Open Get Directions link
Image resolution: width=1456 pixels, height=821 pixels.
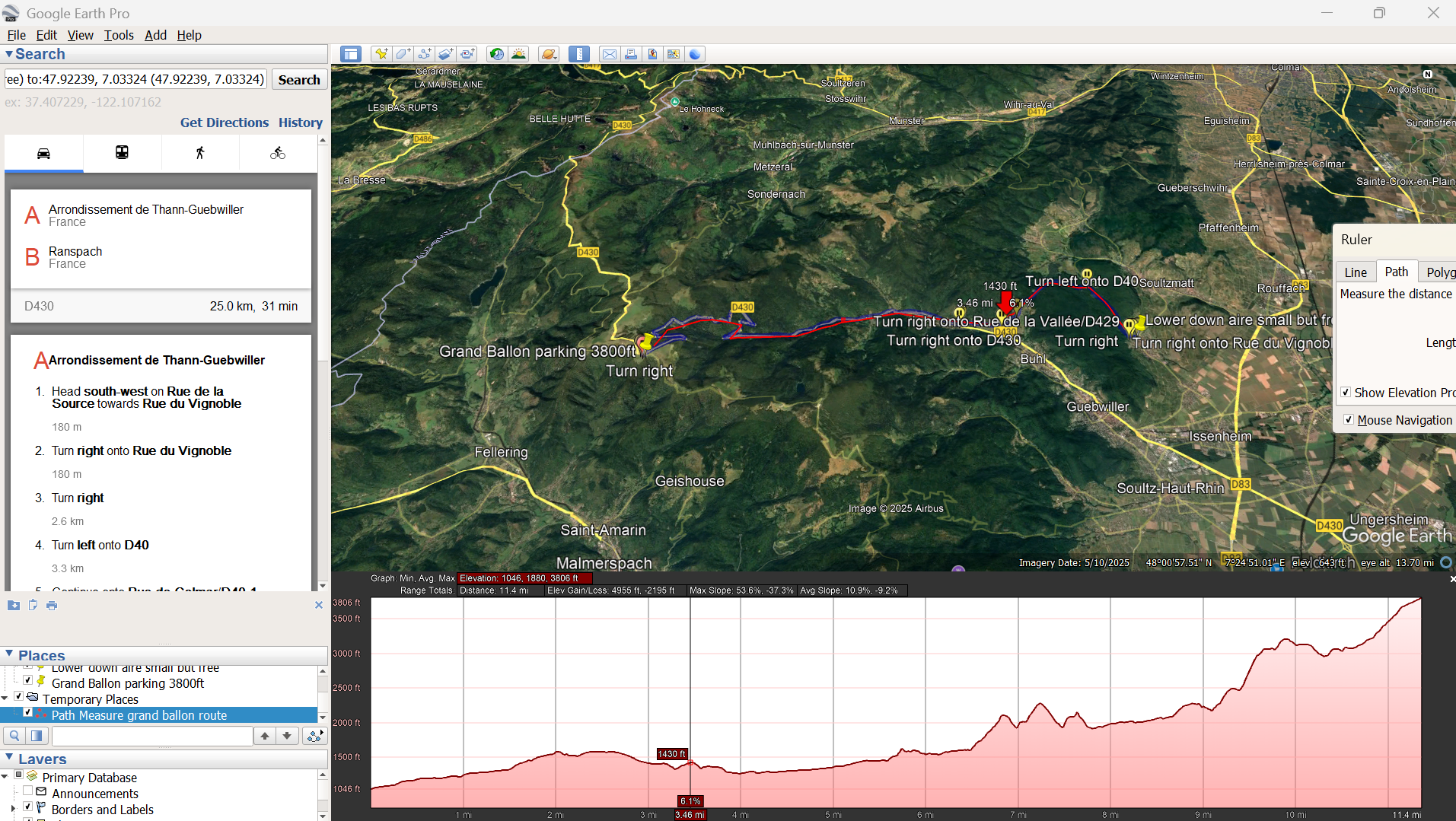tap(225, 123)
